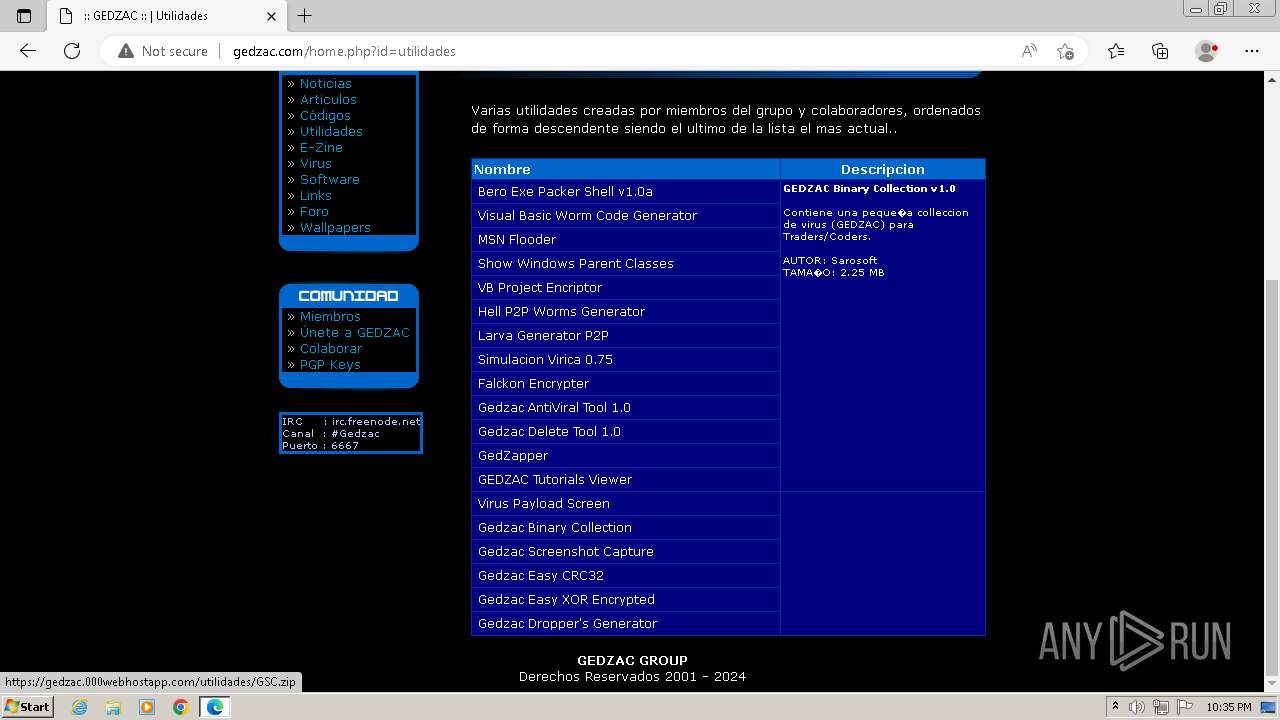Select Simulacion Virica 0.75 row
This screenshot has width=1280, height=720.
[x=625, y=359]
